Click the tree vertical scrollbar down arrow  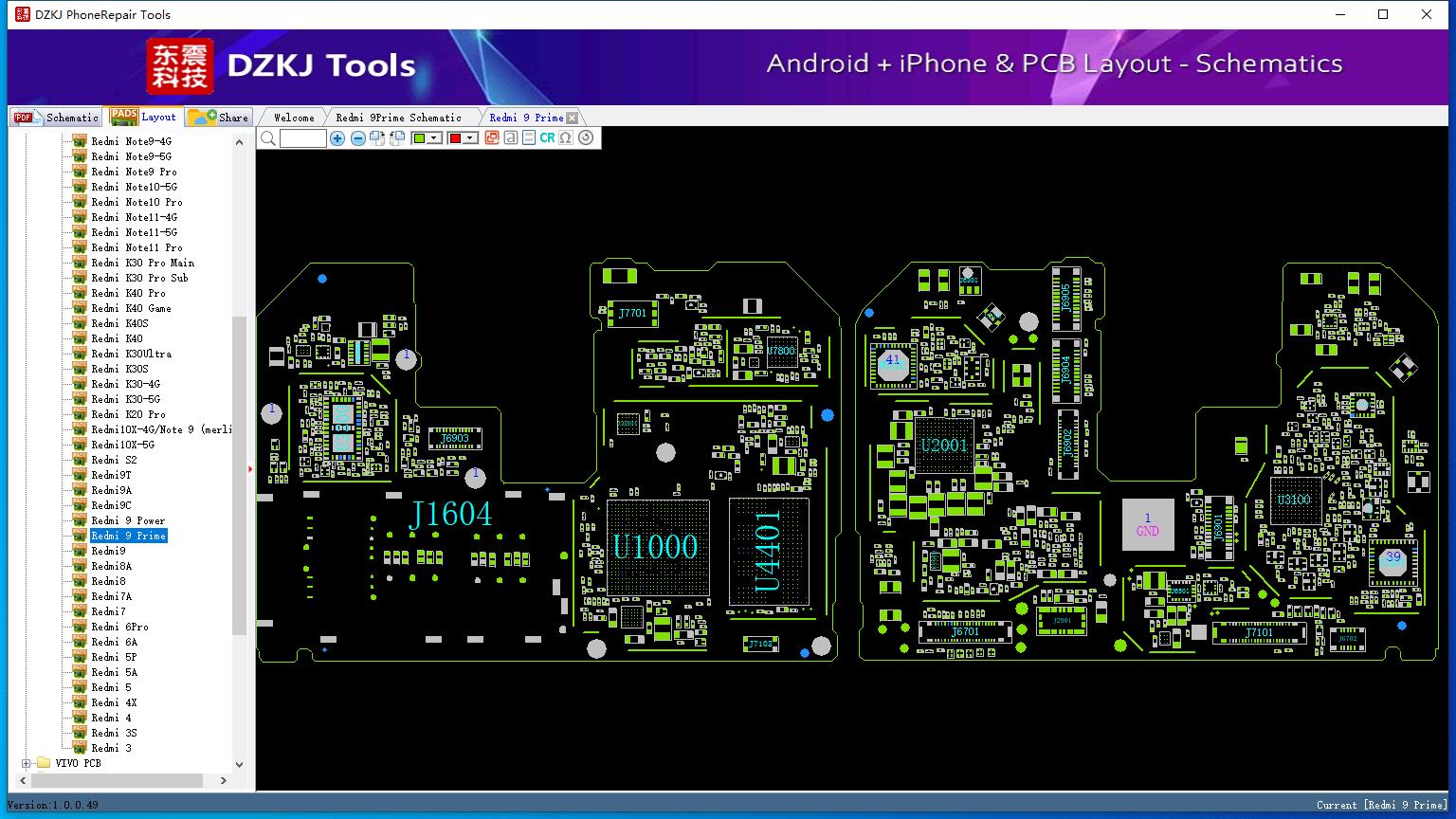[x=239, y=764]
